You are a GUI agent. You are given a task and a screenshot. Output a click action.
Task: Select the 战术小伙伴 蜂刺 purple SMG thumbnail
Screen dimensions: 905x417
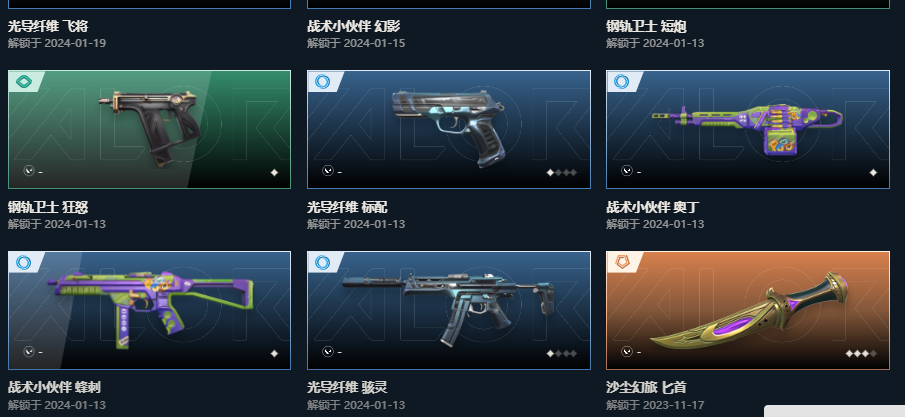coord(149,310)
